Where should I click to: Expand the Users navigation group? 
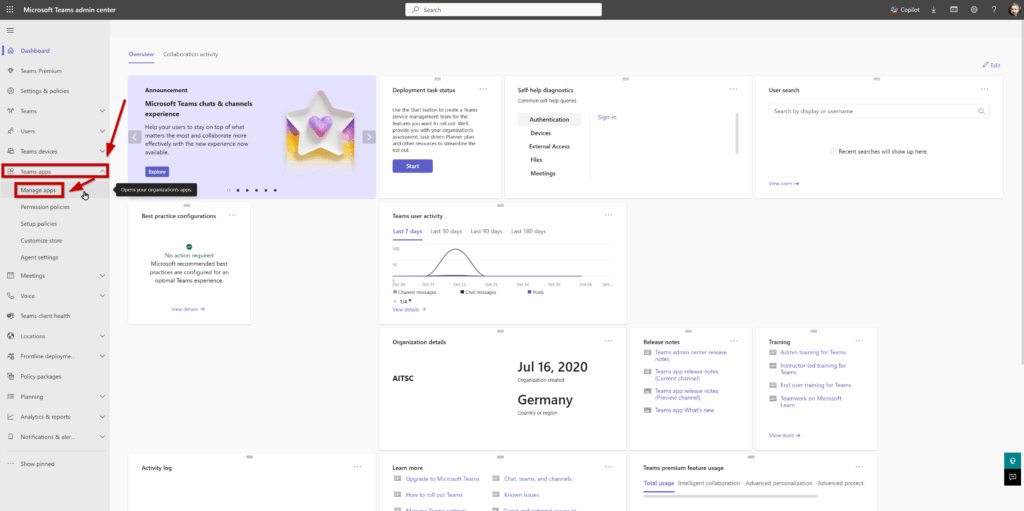click(102, 131)
